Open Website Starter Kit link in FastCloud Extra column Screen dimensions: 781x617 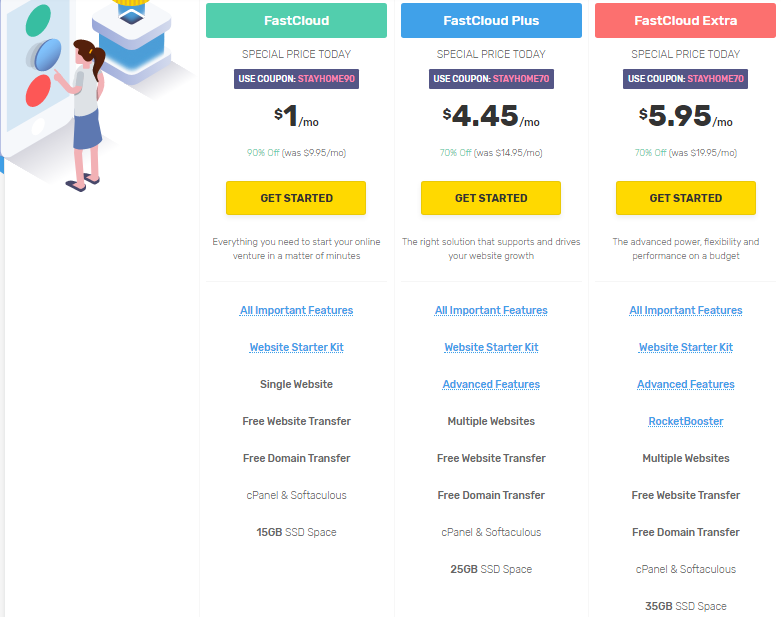tap(686, 347)
